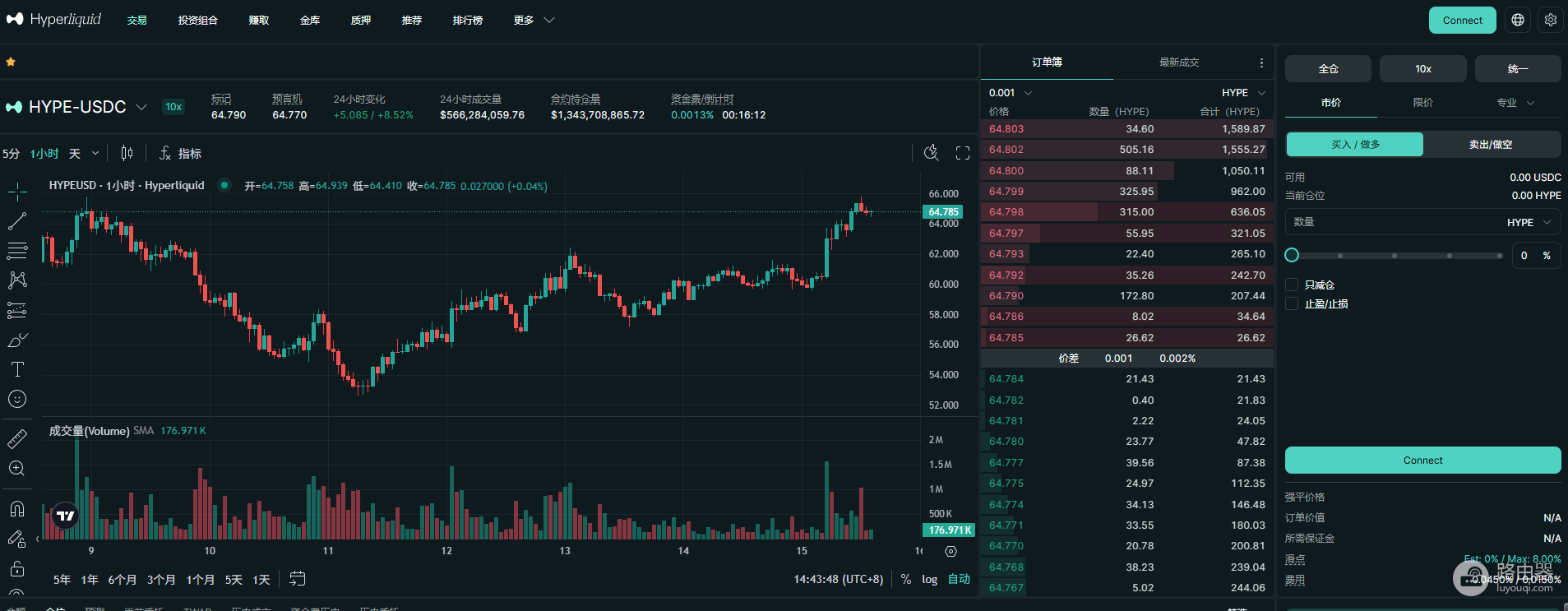Enable the 止盈/止损 take-profit checkbox

click(1292, 303)
